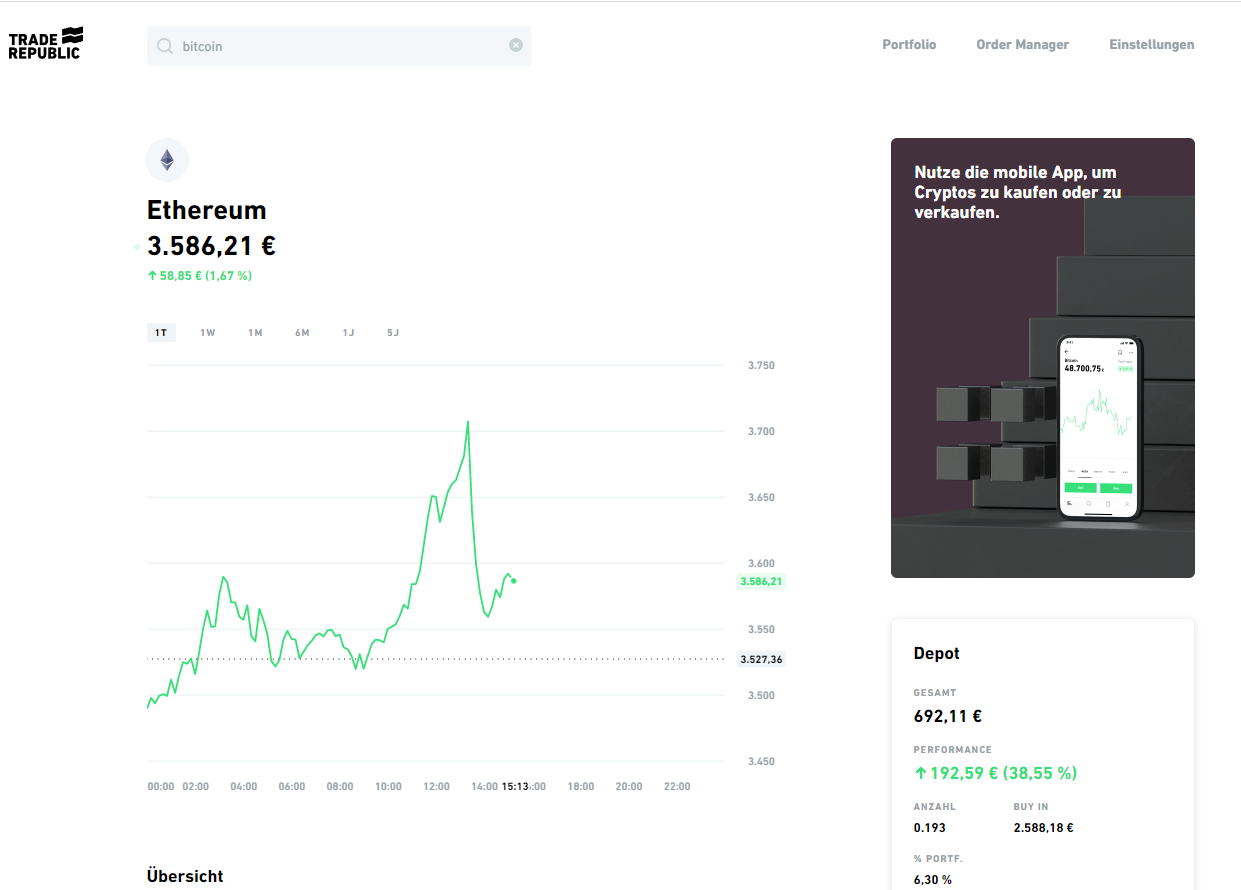This screenshot has width=1241, height=890.
Task: Show the 6M price history
Action: (x=302, y=332)
